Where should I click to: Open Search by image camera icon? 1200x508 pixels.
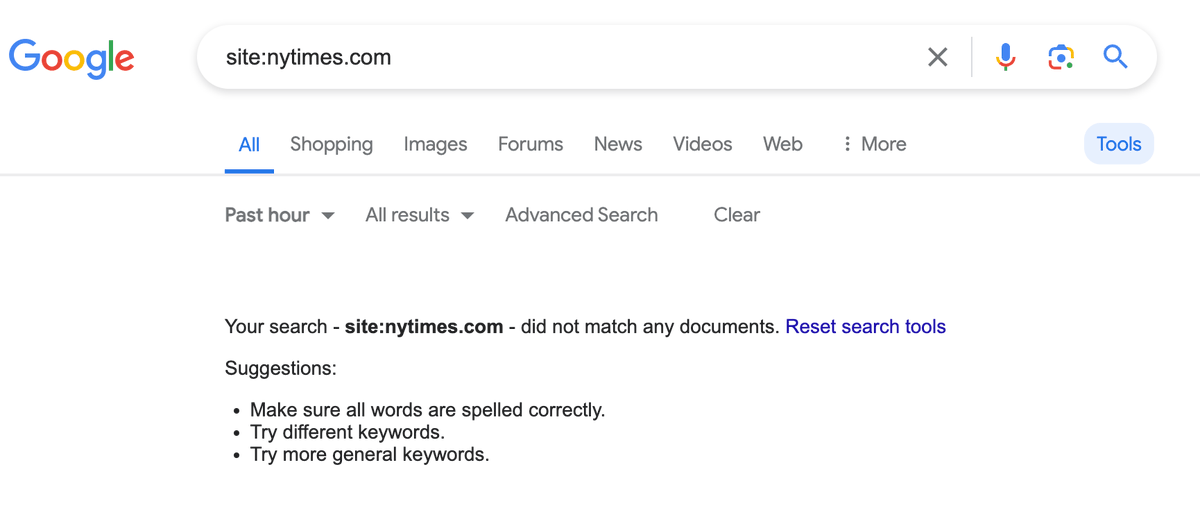pyautogui.click(x=1061, y=57)
